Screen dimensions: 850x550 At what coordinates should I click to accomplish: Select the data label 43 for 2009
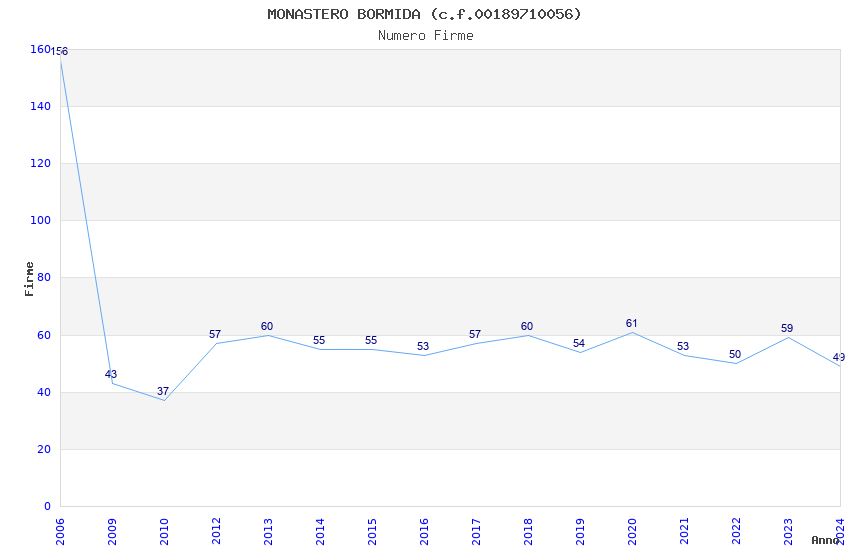111,374
